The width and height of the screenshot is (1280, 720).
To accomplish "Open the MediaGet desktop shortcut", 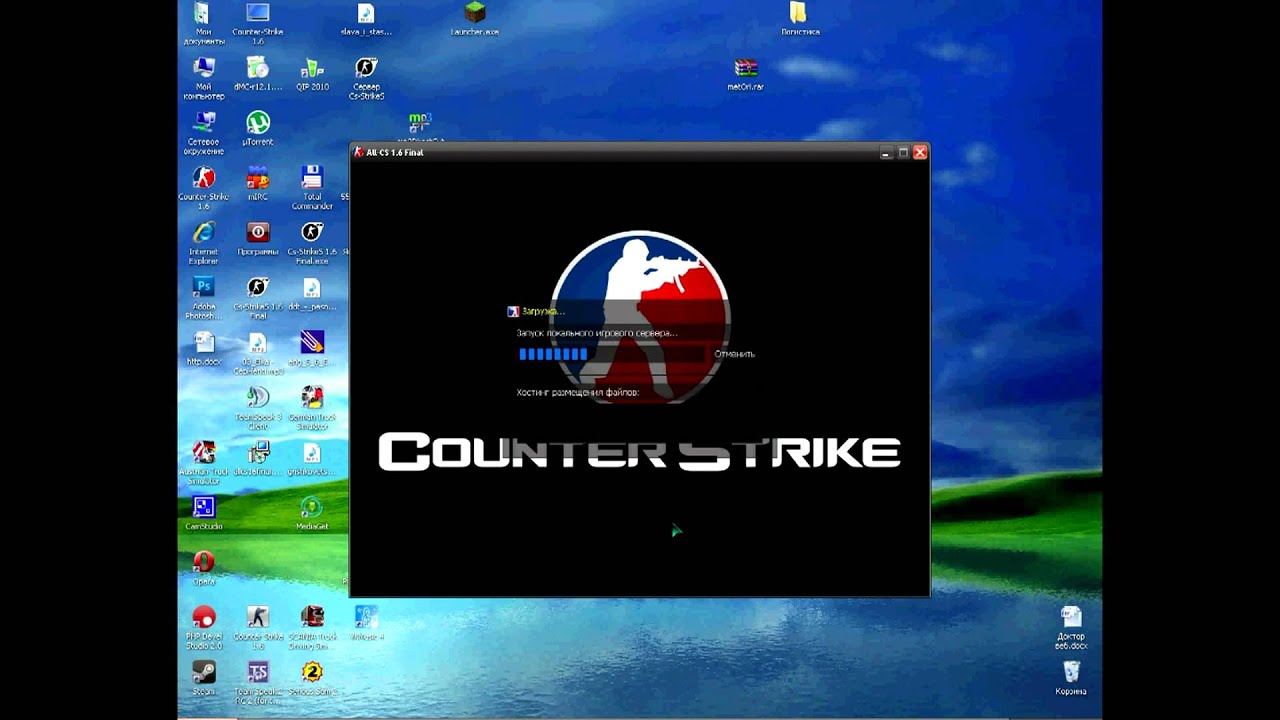I will [x=312, y=513].
